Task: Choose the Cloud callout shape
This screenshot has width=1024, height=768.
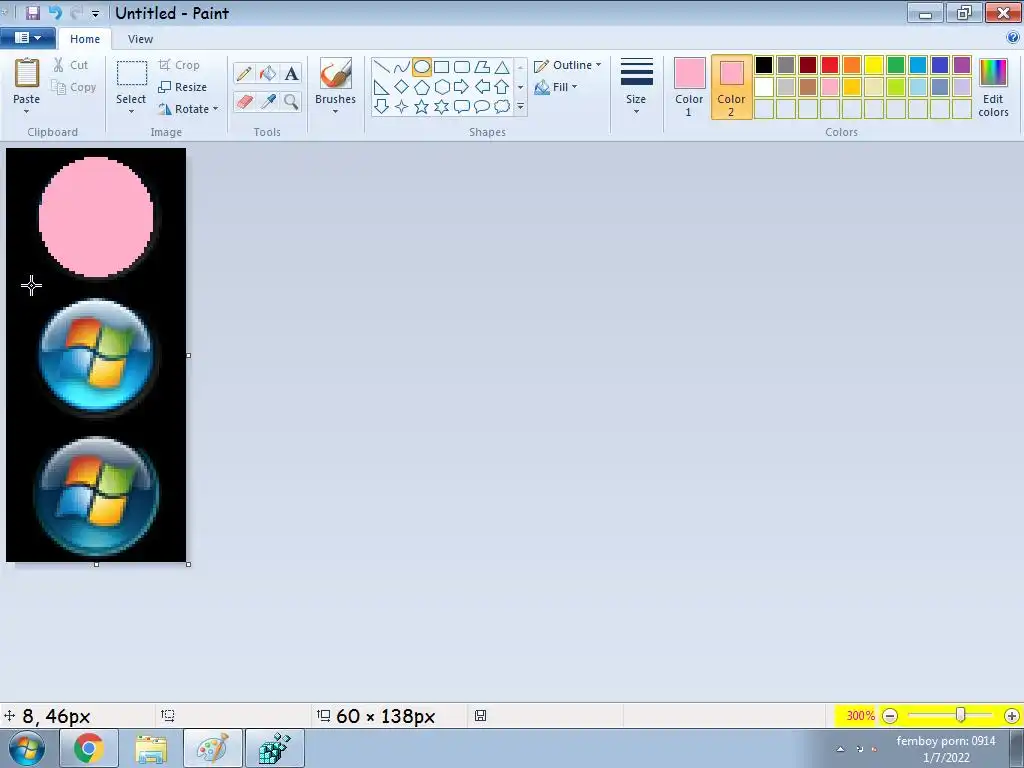Action: point(502,106)
